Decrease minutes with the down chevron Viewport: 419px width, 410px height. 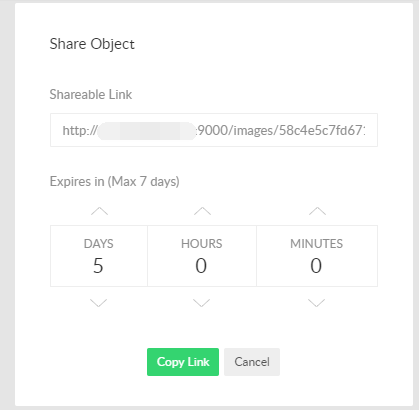point(316,303)
